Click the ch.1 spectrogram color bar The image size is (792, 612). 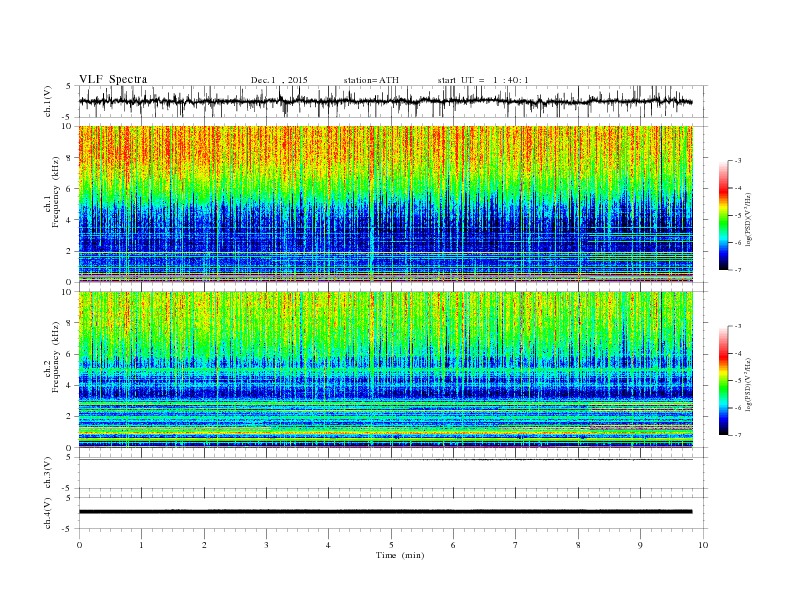point(724,215)
